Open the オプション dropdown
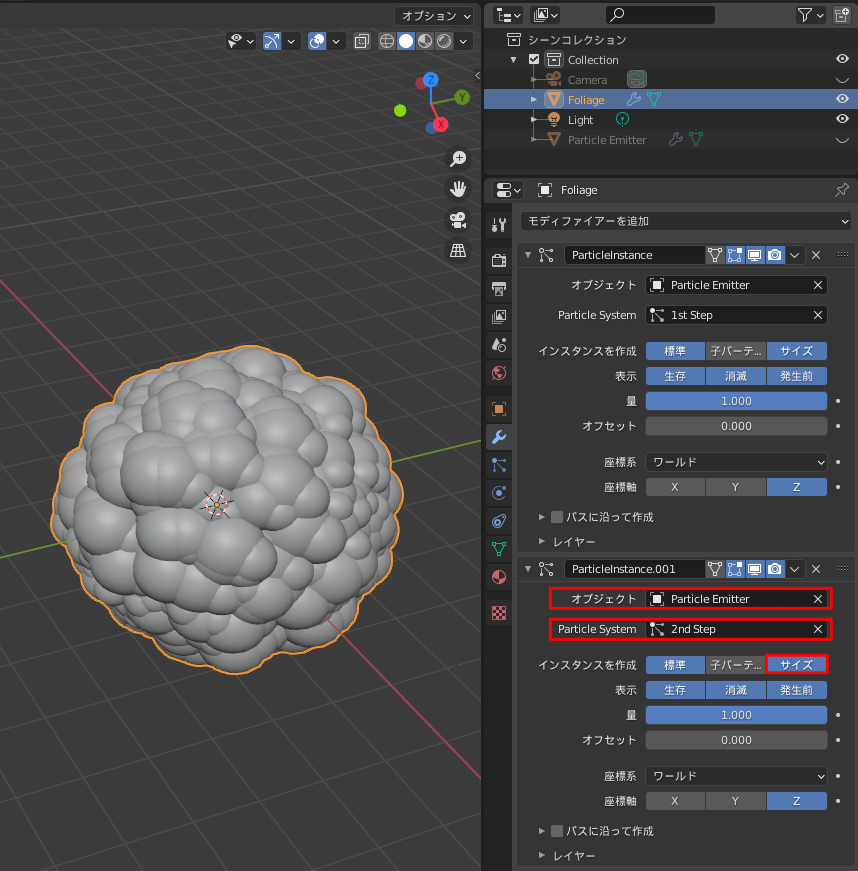Screen dimensions: 858x871 (x=434, y=16)
